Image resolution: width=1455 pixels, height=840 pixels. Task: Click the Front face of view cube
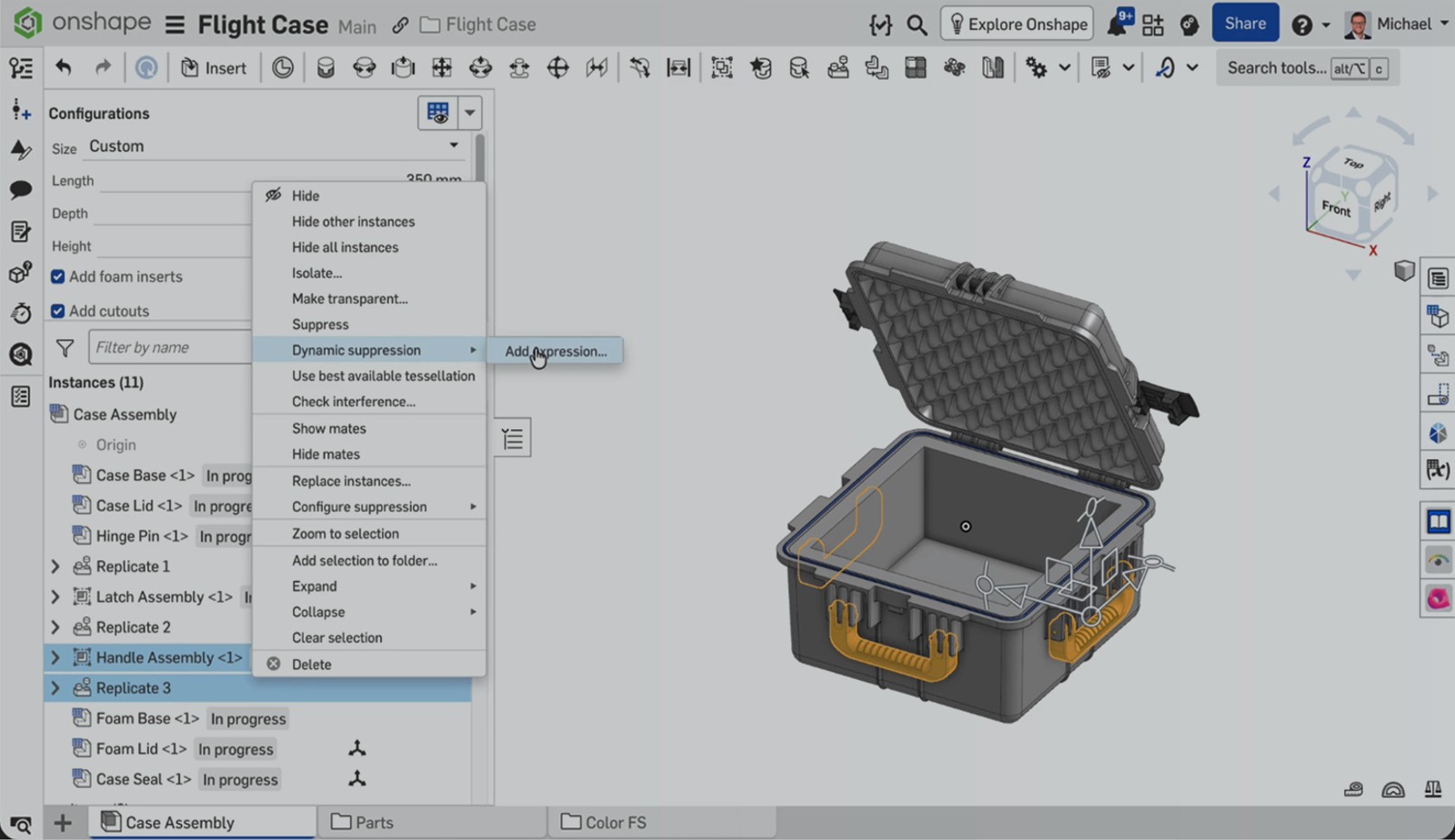click(x=1335, y=207)
